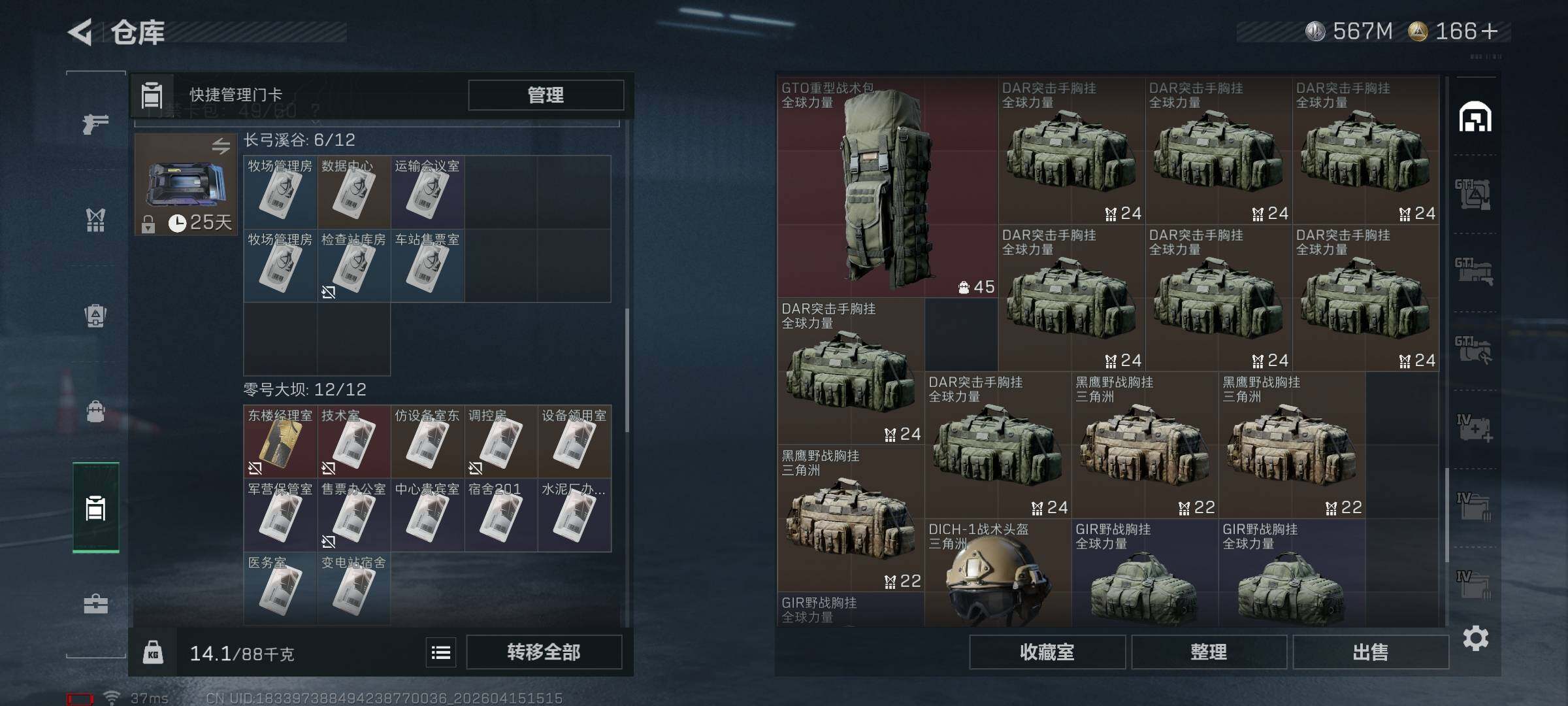Open warehouse settings gear icon

pos(1475,638)
